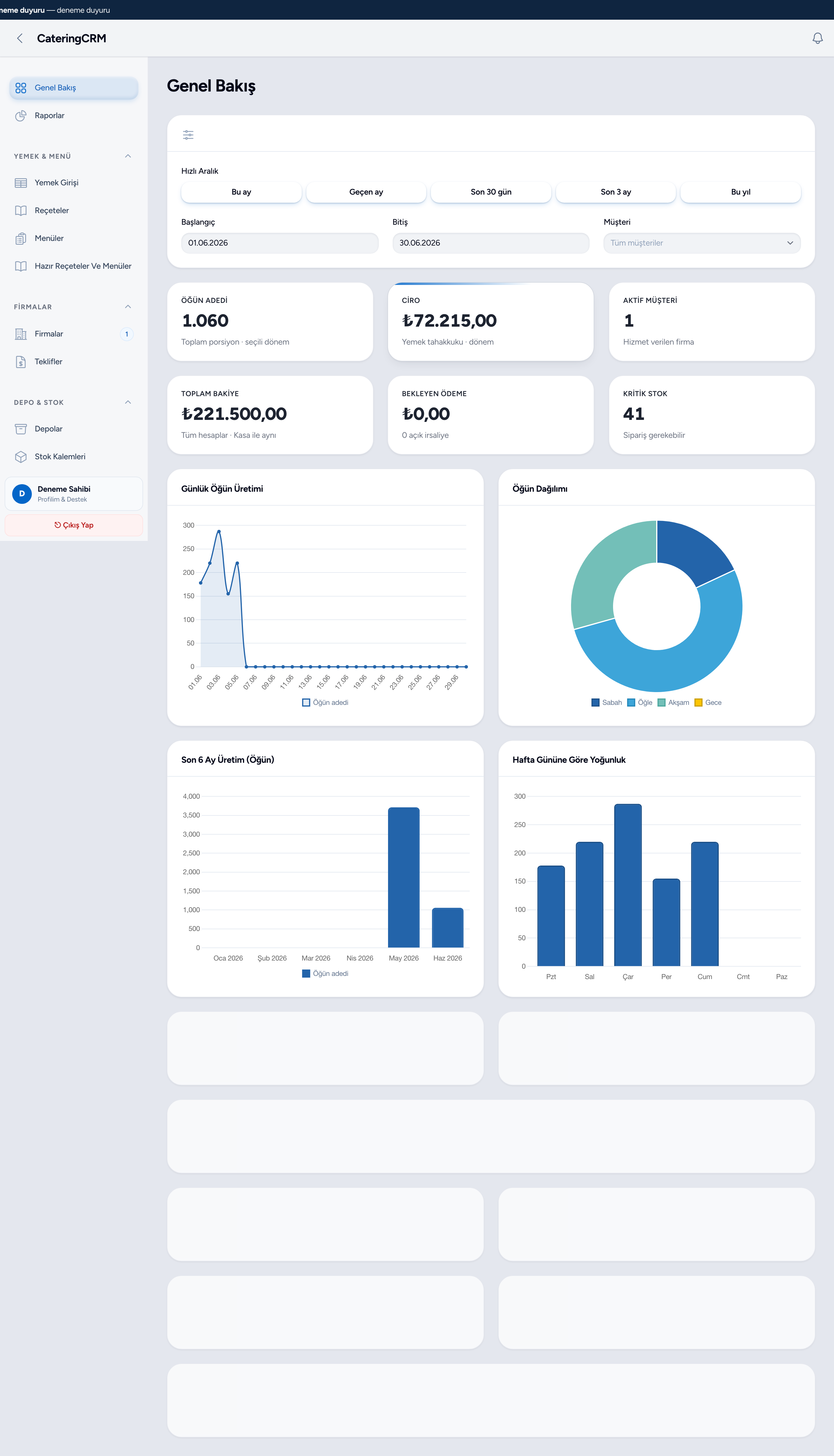
Task: Click the May 2026 bar
Action: click(404, 877)
